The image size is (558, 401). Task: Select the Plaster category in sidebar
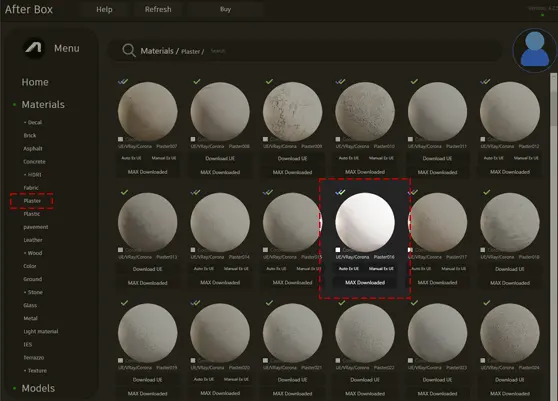click(x=32, y=201)
